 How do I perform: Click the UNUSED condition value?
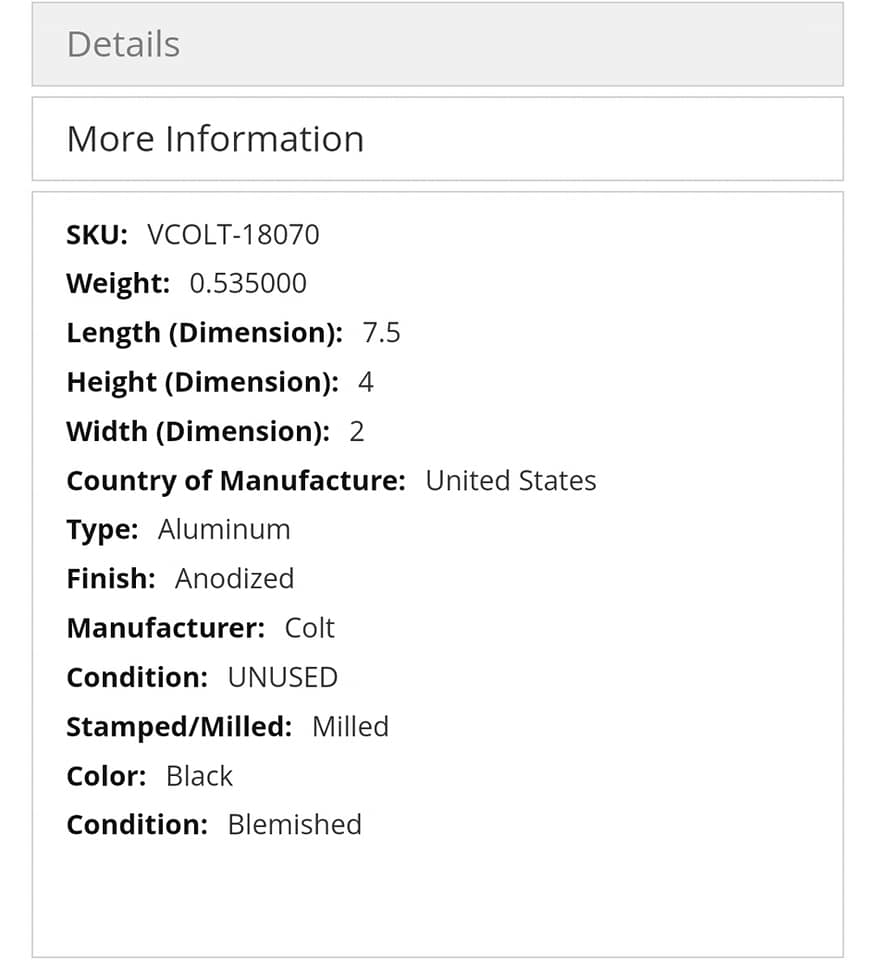pyautogui.click(x=282, y=677)
